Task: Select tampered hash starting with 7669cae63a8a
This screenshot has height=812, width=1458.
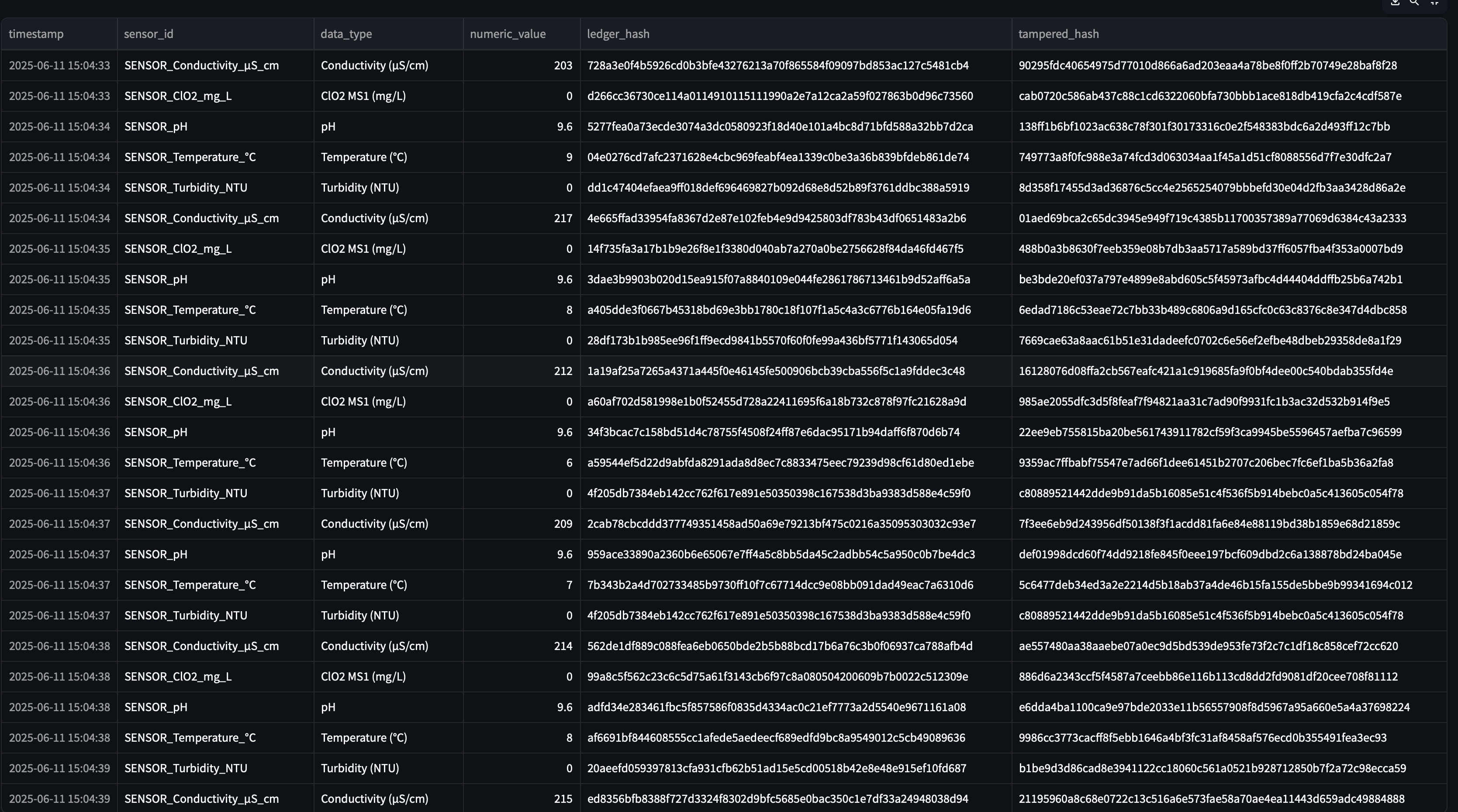Action: click(1229, 340)
